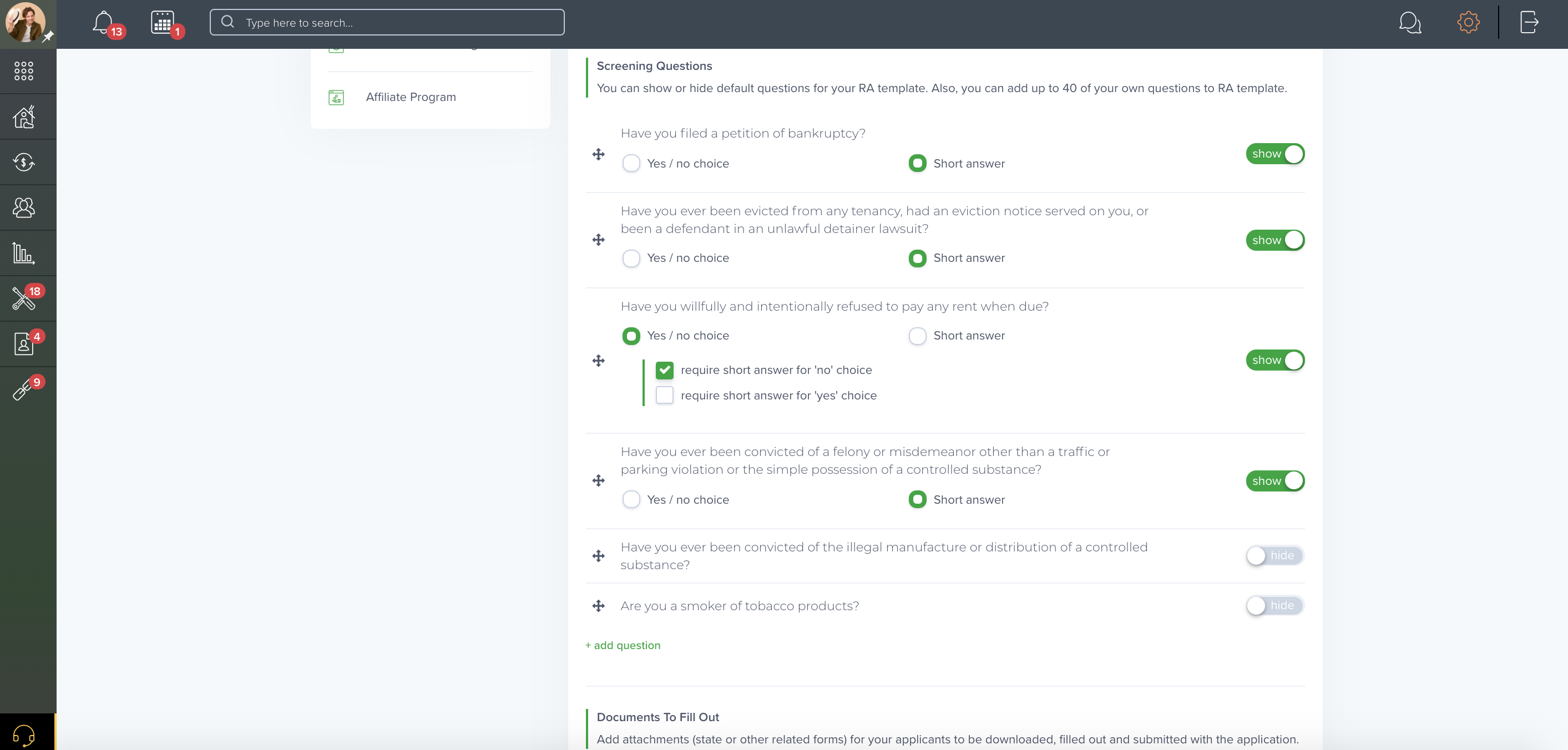This screenshot has width=1568, height=750.
Task: Grab the move handle for refused rent question
Action: (598, 361)
